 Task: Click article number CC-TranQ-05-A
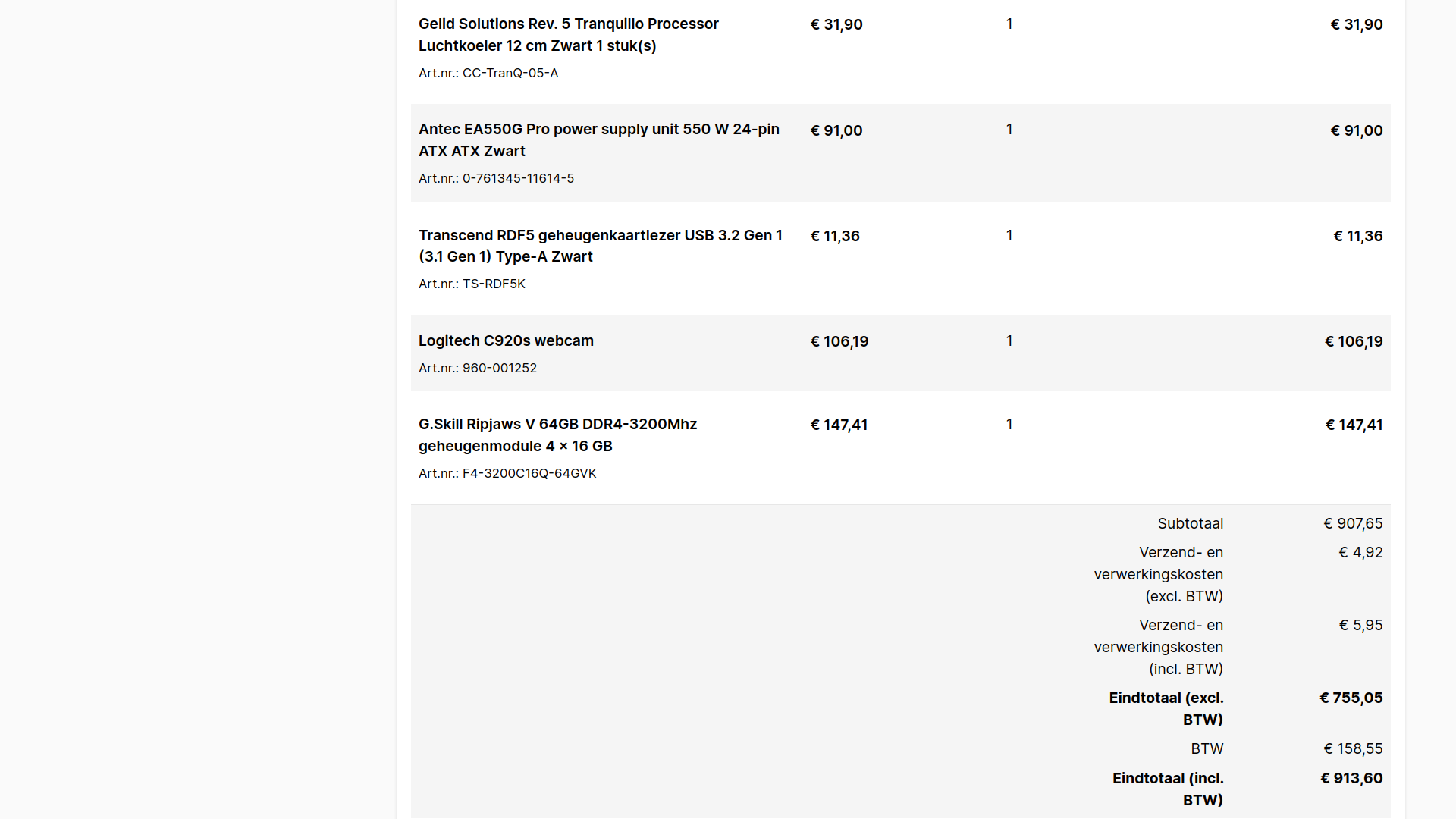510,74
